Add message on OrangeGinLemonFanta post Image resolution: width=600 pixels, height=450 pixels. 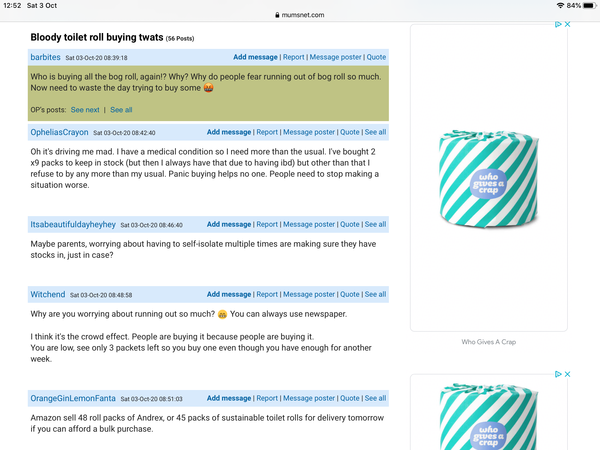(x=229, y=398)
